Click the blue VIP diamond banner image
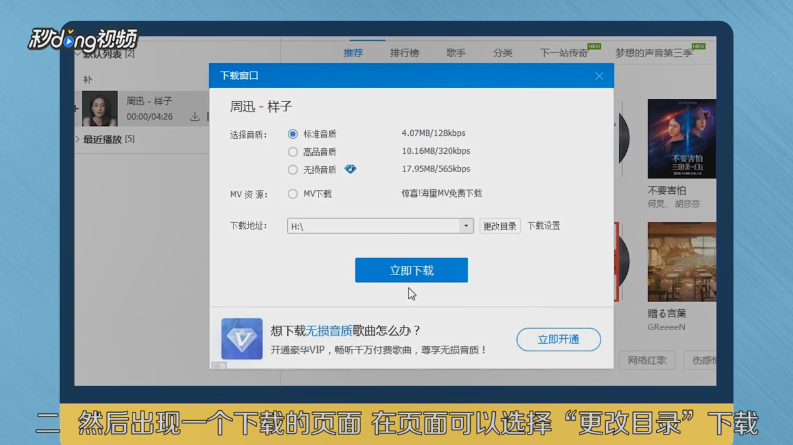Screen dimensions: 793x445 pos(242,338)
